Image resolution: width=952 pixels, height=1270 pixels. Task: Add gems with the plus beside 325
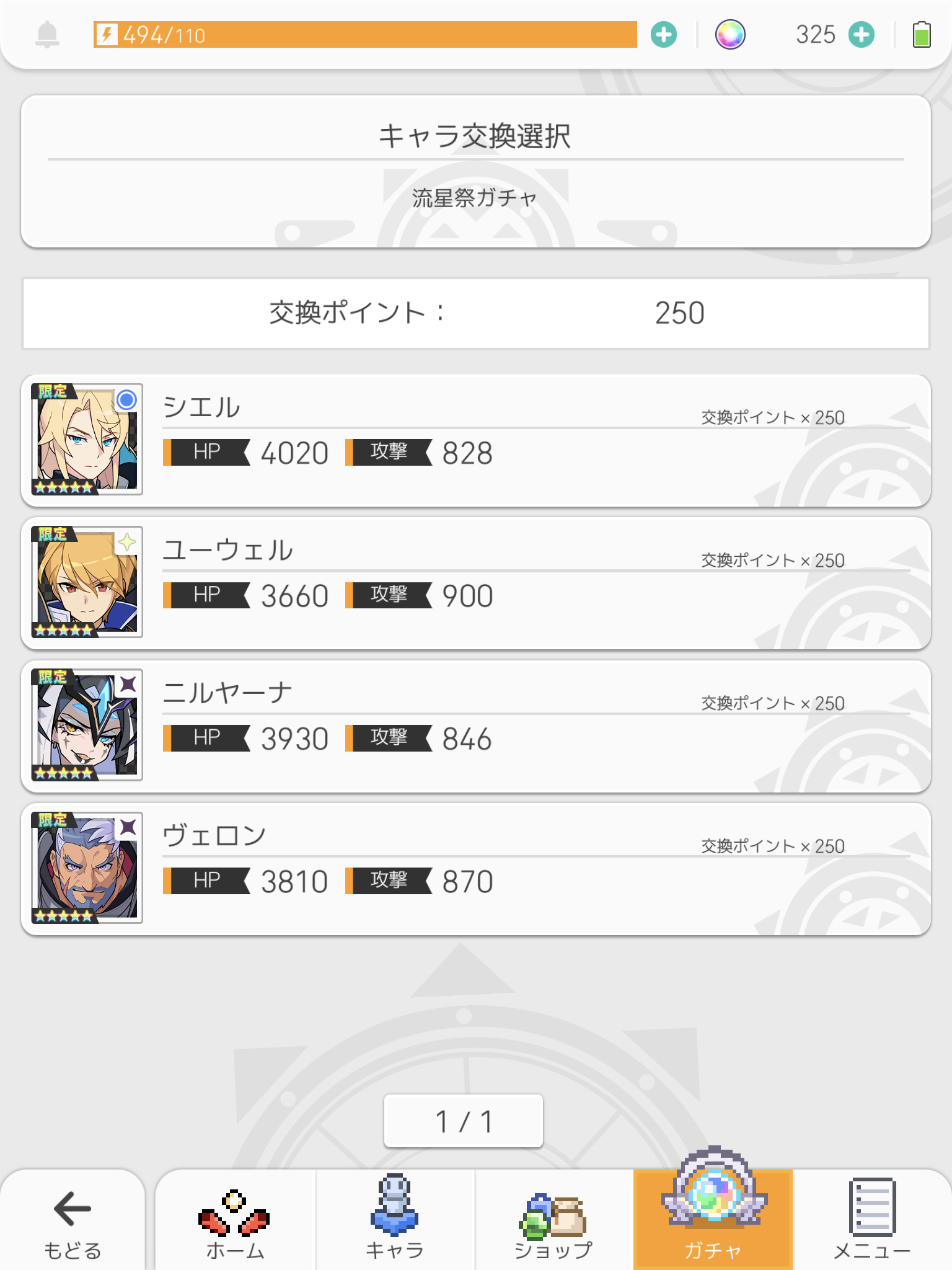pyautogui.click(x=862, y=35)
